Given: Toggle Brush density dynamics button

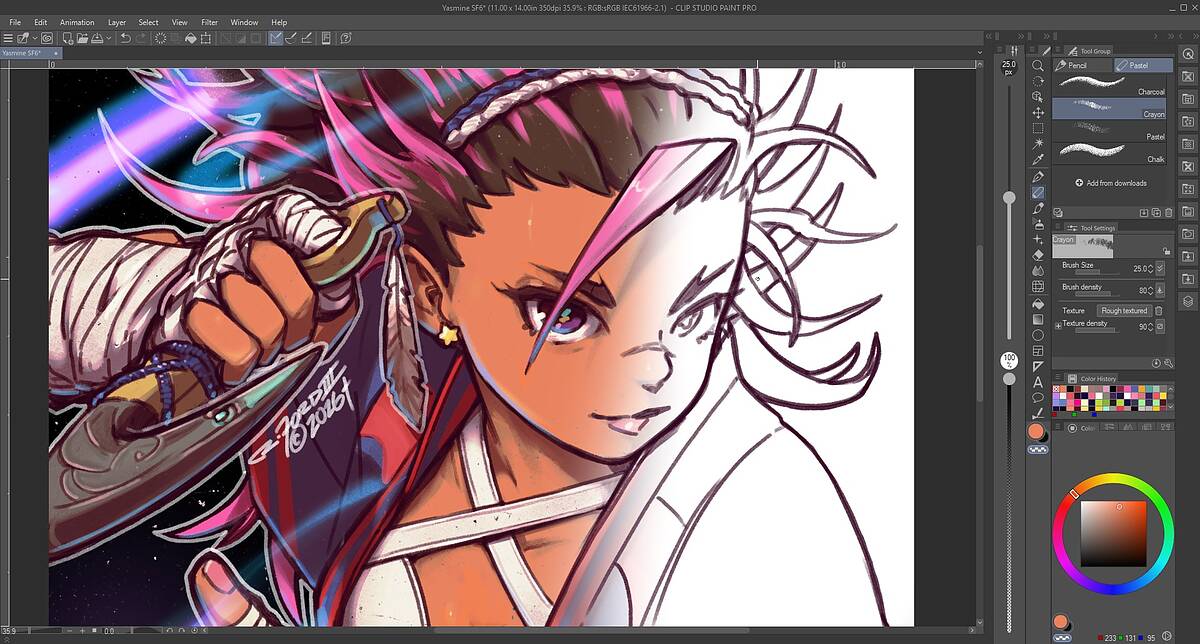Looking at the screenshot, I should pos(1160,290).
